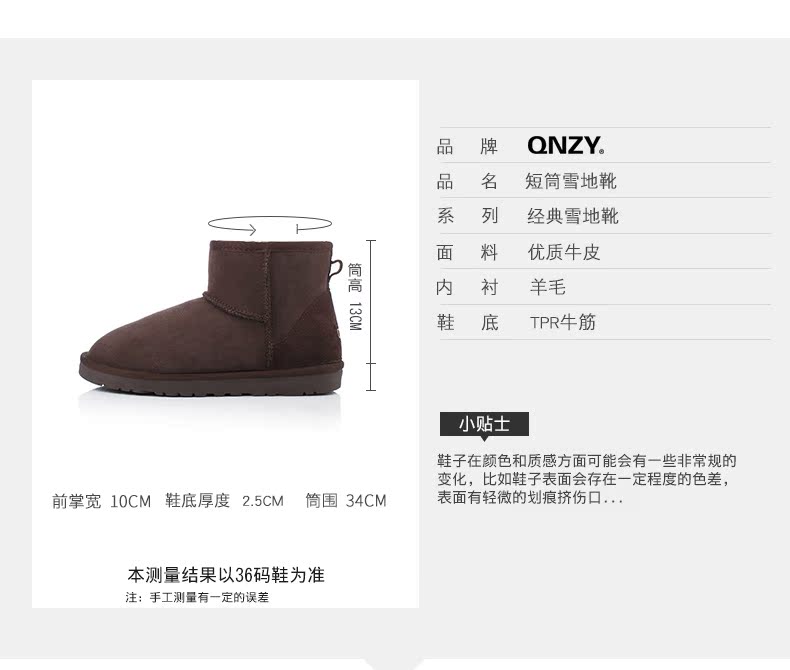Click the 面料 row label
790x670 pixels.
click(467, 252)
